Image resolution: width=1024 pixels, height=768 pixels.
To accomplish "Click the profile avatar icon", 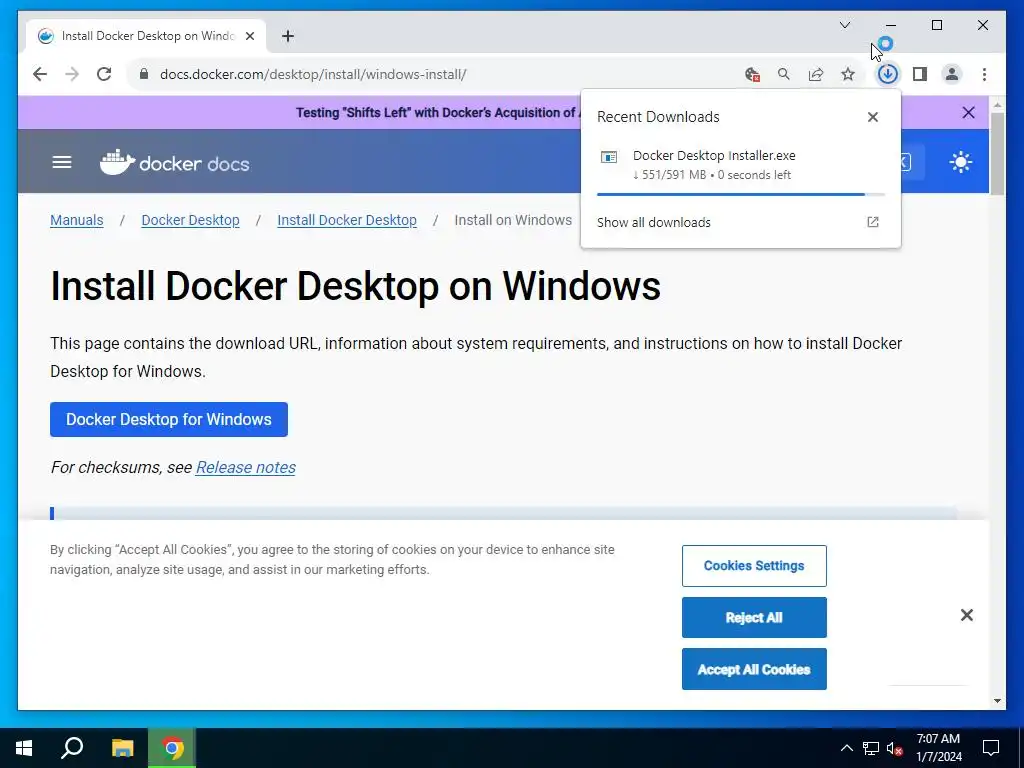I will point(952,74).
